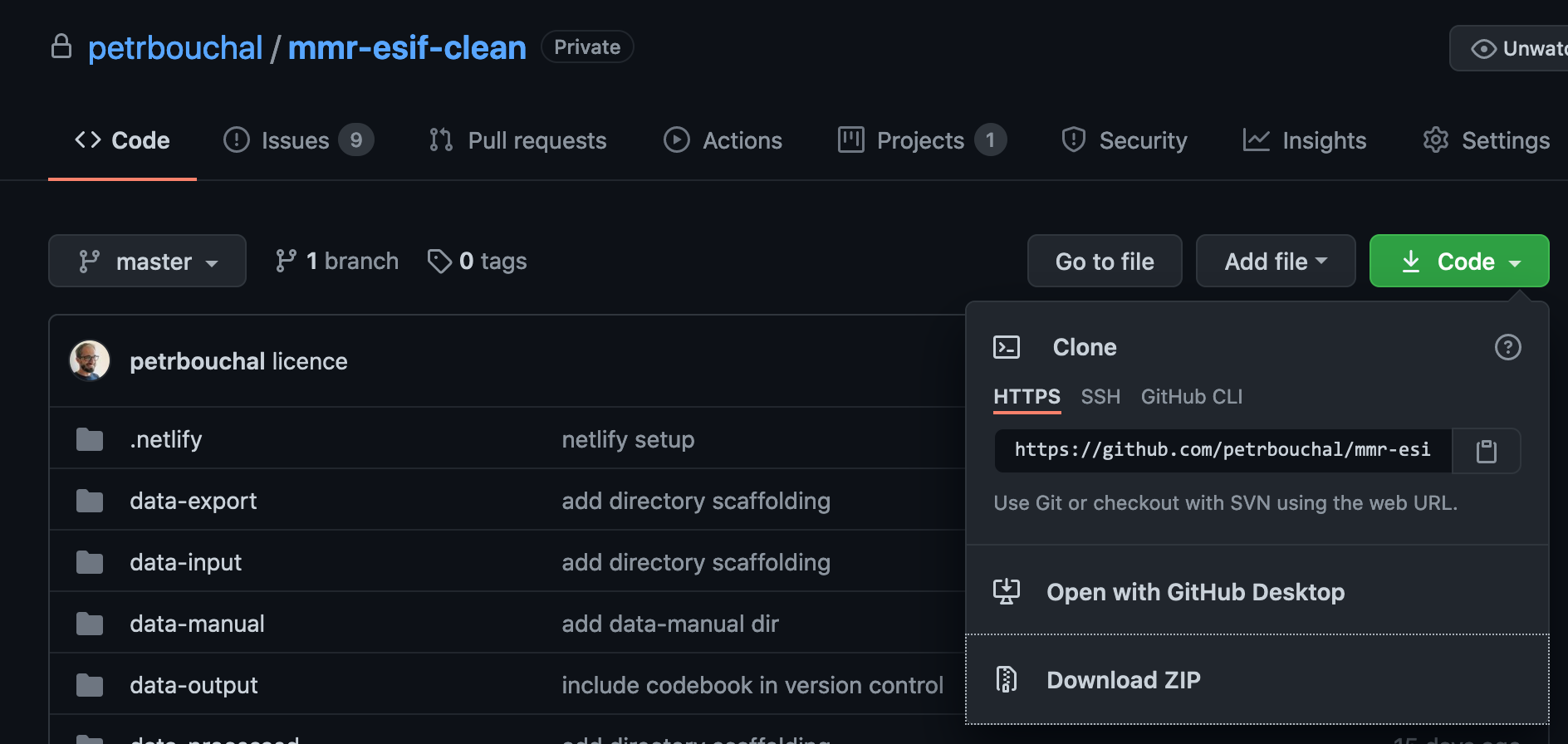Click the Issues count badge 9
Viewport: 1568px width, 744px height.
tap(356, 140)
